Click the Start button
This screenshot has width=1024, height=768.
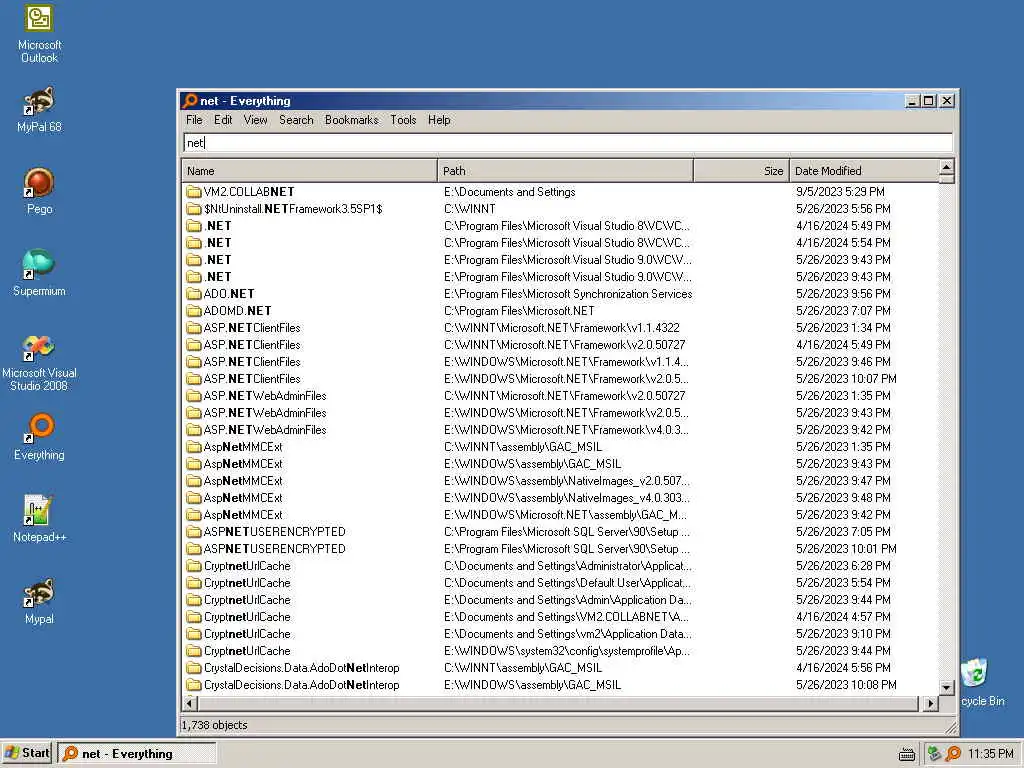click(27, 753)
